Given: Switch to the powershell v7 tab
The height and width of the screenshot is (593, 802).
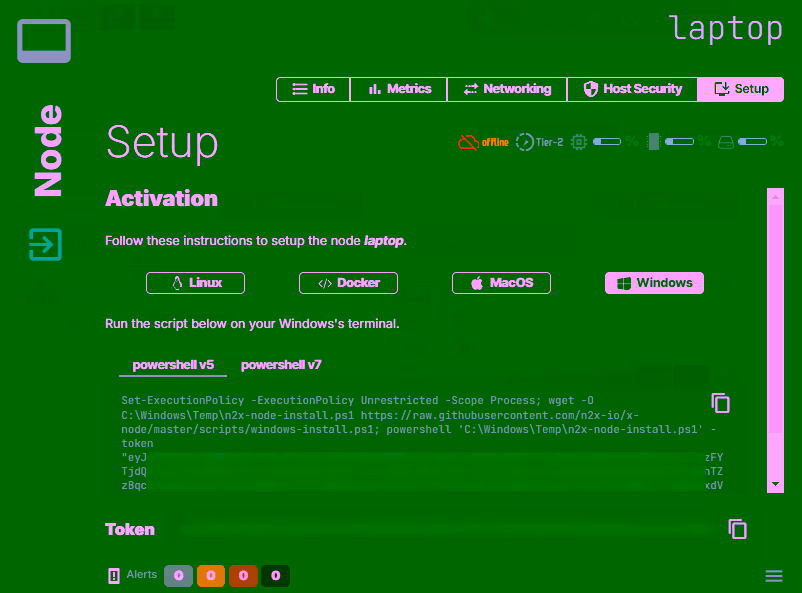Looking at the screenshot, I should pyautogui.click(x=281, y=364).
